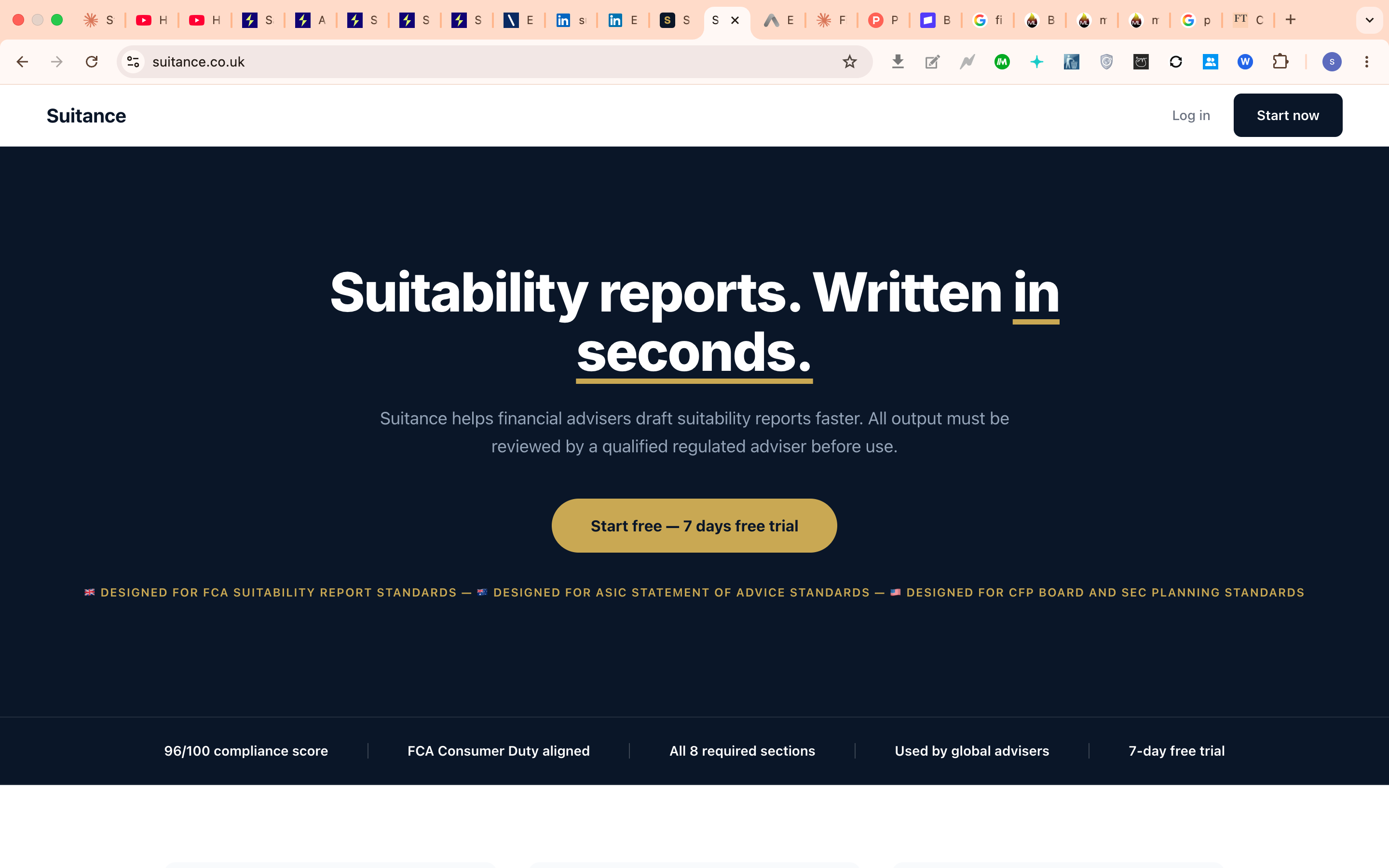
Task: Click the blue people extension icon
Action: point(1211,61)
